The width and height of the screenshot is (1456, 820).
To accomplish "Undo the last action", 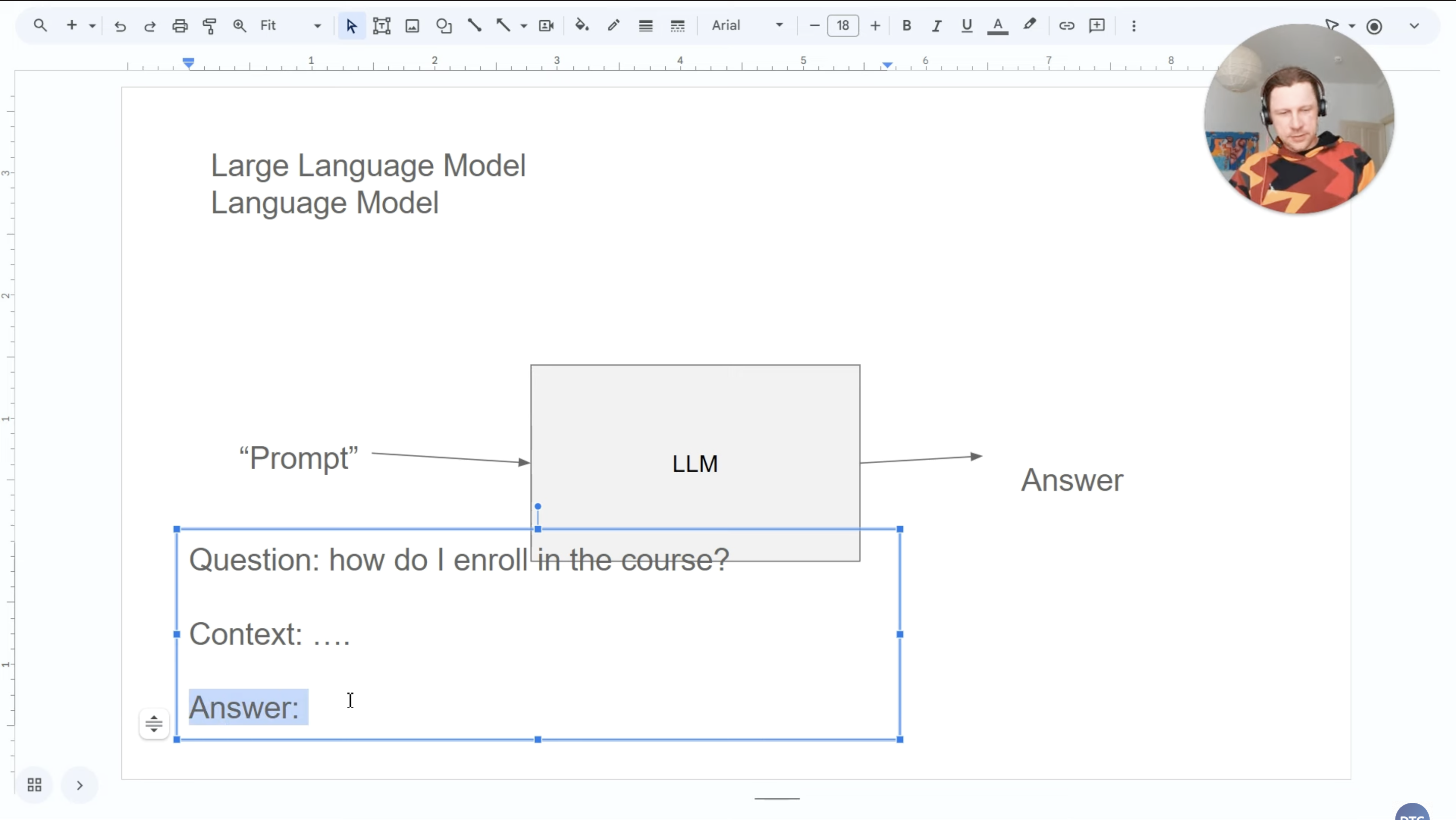I will click(x=120, y=26).
